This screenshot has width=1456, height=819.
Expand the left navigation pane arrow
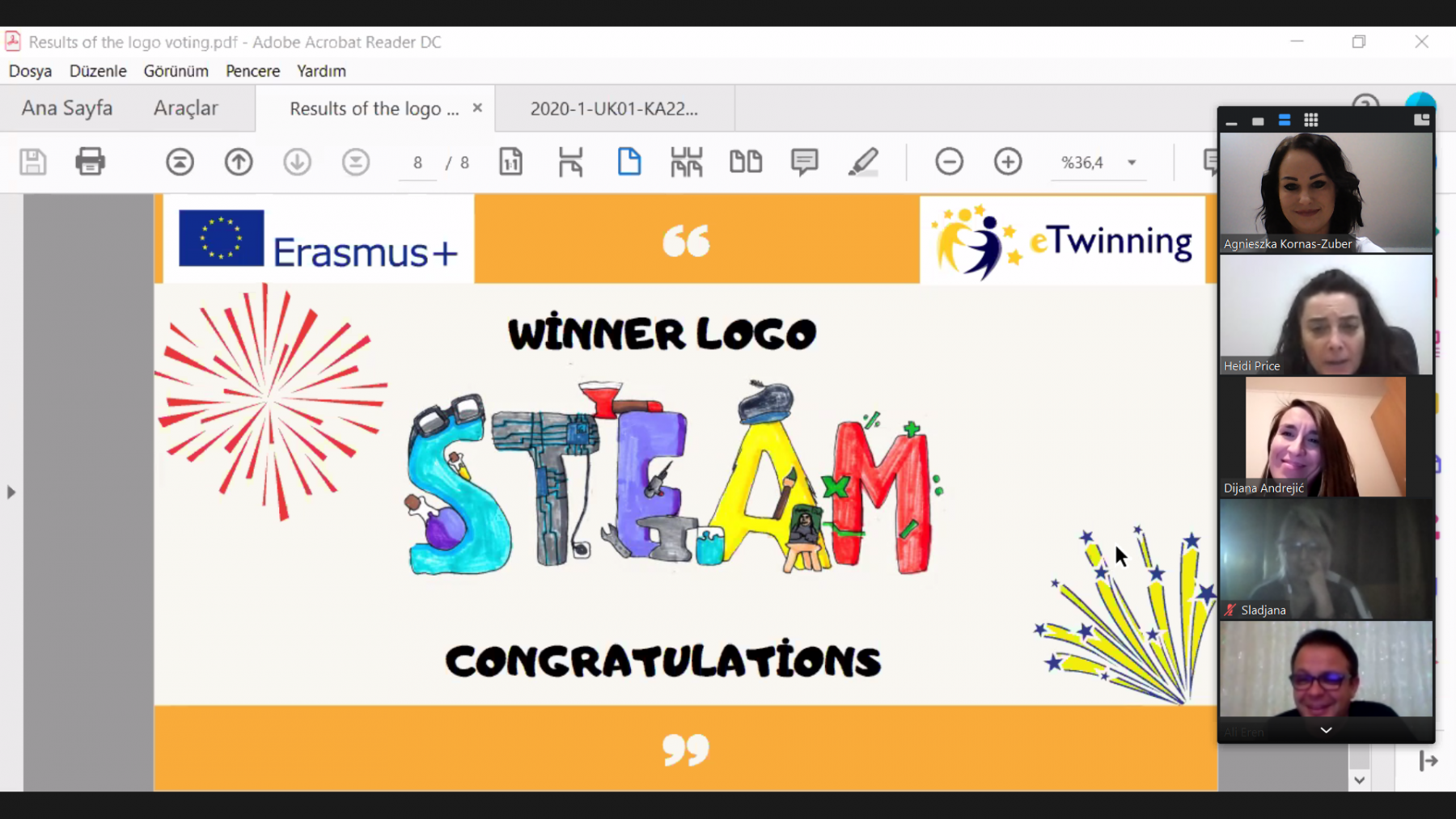pyautogui.click(x=11, y=492)
